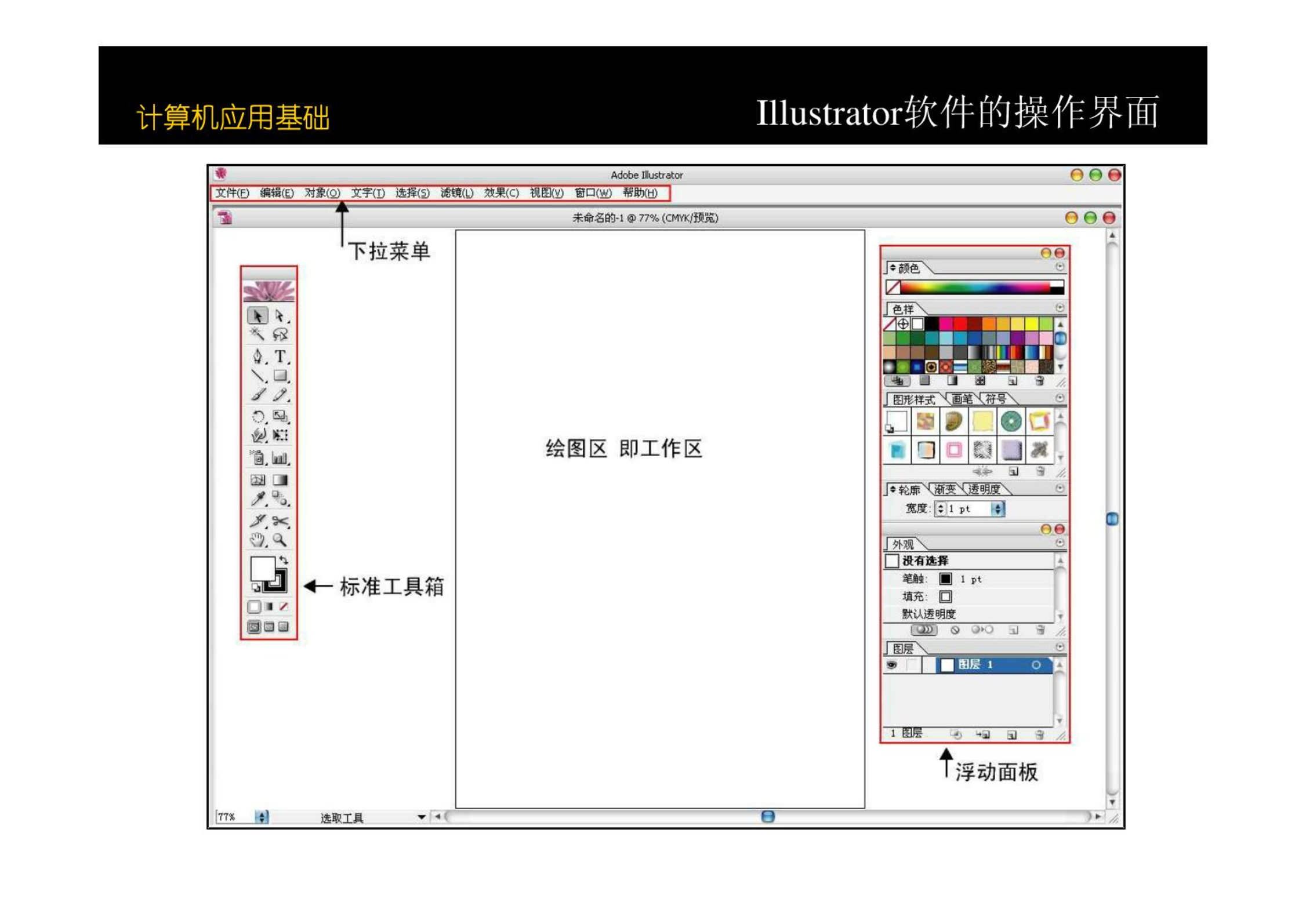Viewport: 1306px width, 924px height.
Task: Switch to Gradient fill mode button
Action: click(269, 607)
